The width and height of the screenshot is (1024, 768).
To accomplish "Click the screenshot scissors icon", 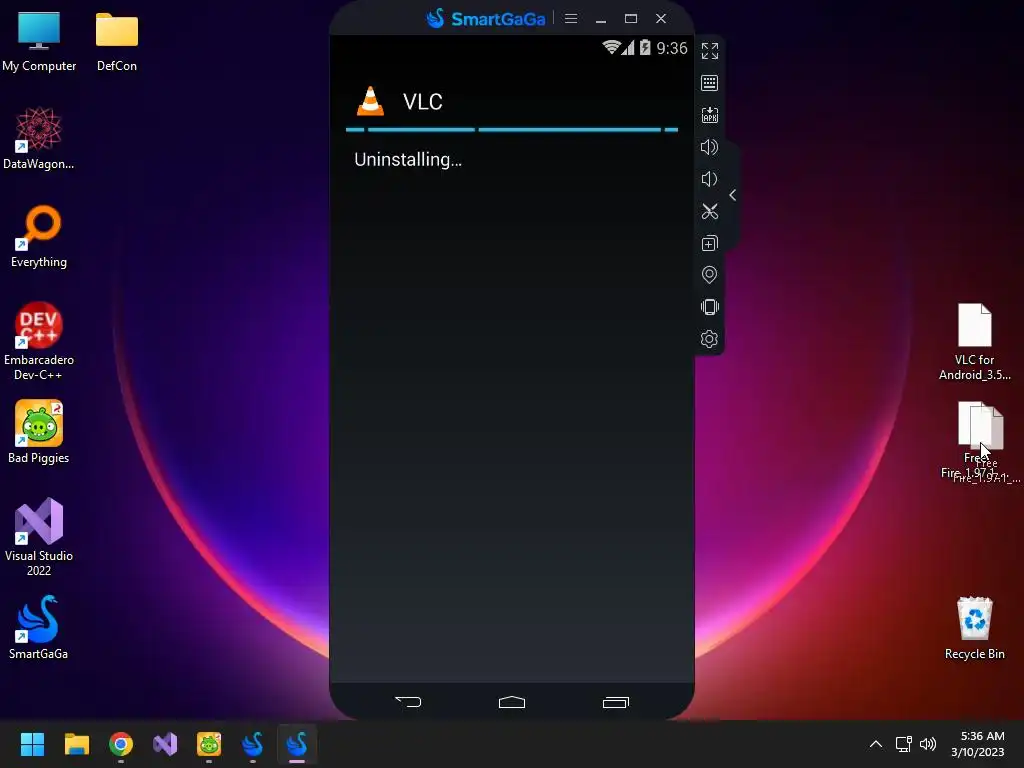I will 709,211.
